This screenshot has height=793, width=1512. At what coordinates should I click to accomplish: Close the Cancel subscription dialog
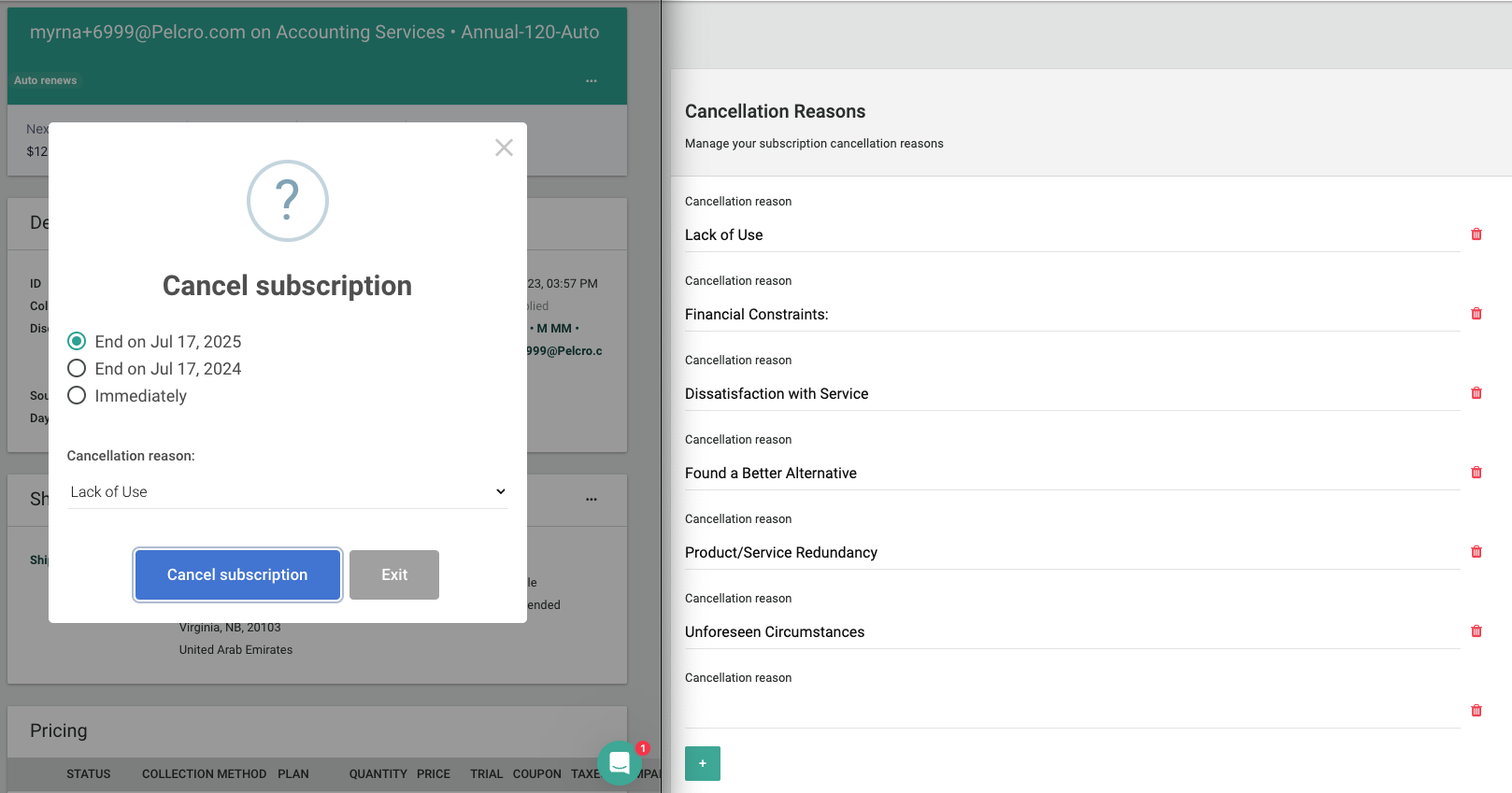(x=504, y=148)
